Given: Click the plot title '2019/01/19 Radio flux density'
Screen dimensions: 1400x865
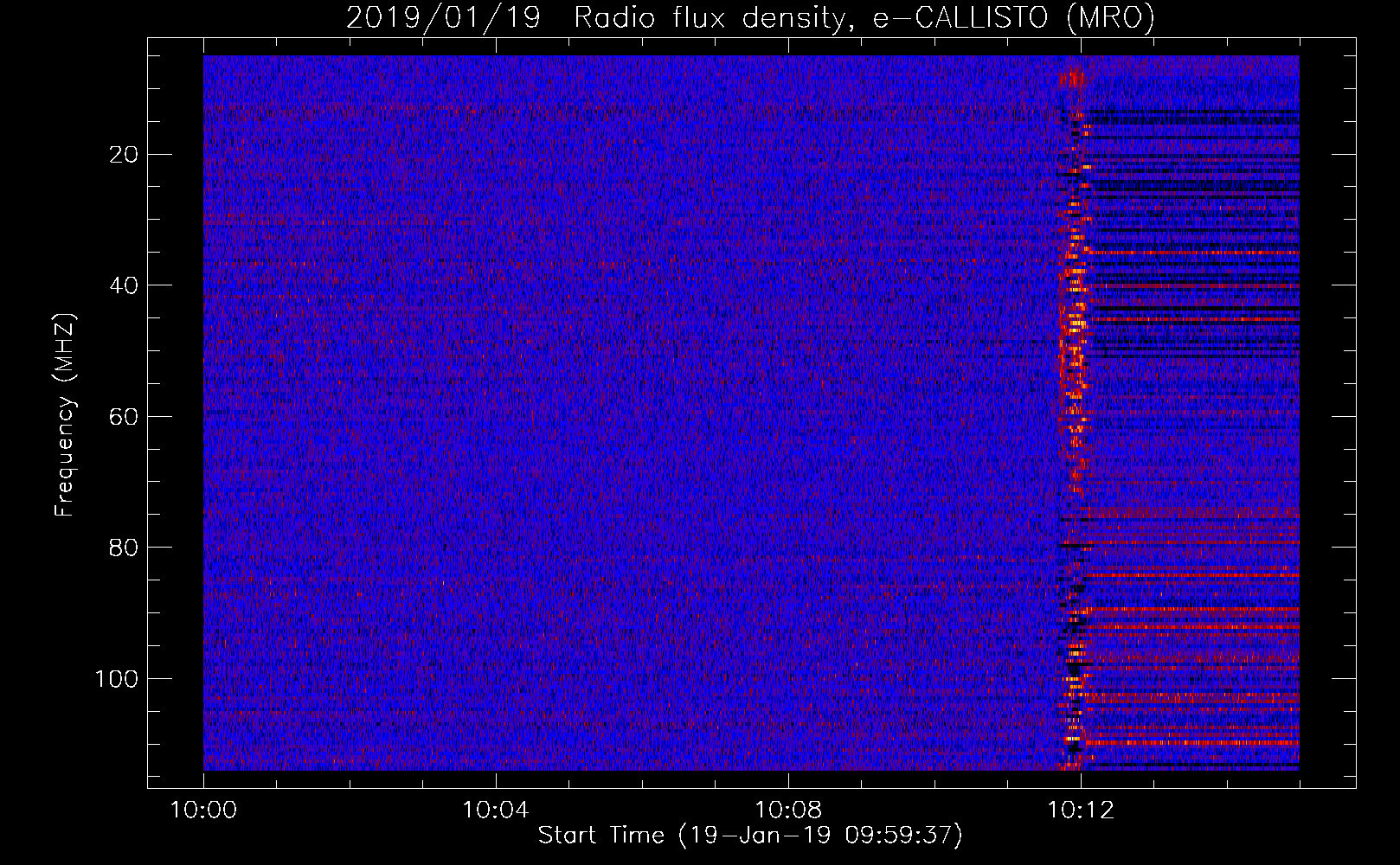Looking at the screenshot, I should click(x=750, y=17).
